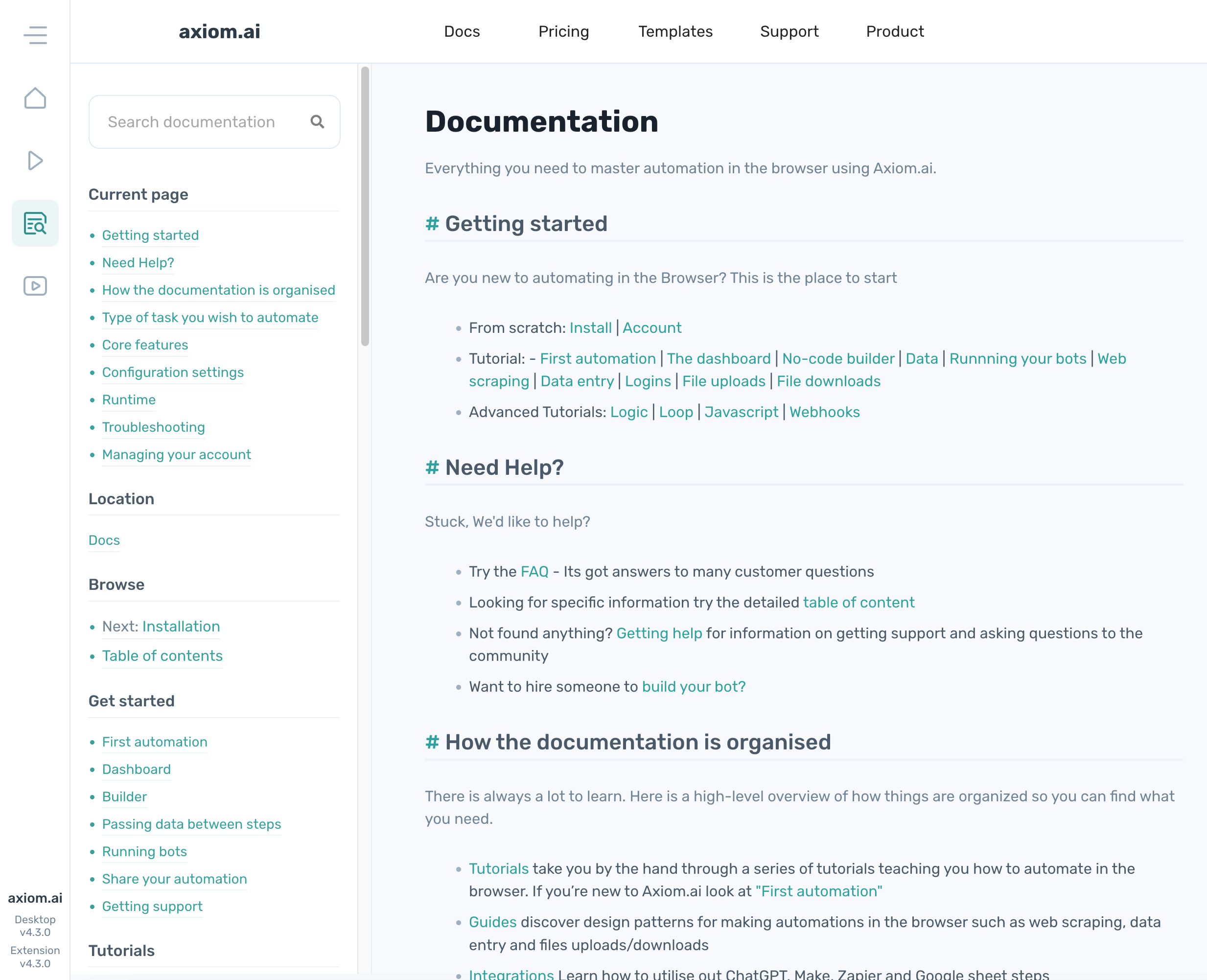Open Runnning your bots tutorial link
The image size is (1207, 980).
1018,359
